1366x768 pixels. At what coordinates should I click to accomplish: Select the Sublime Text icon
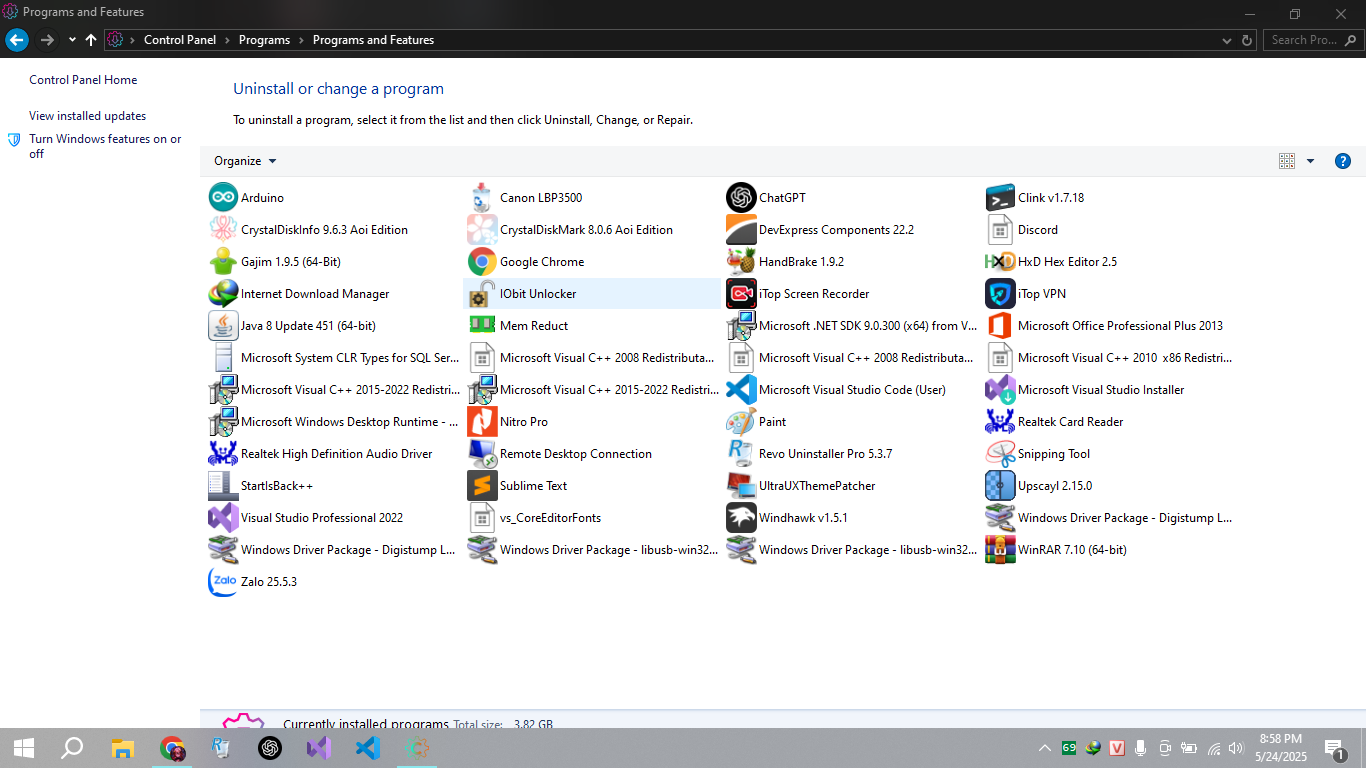pyautogui.click(x=482, y=485)
